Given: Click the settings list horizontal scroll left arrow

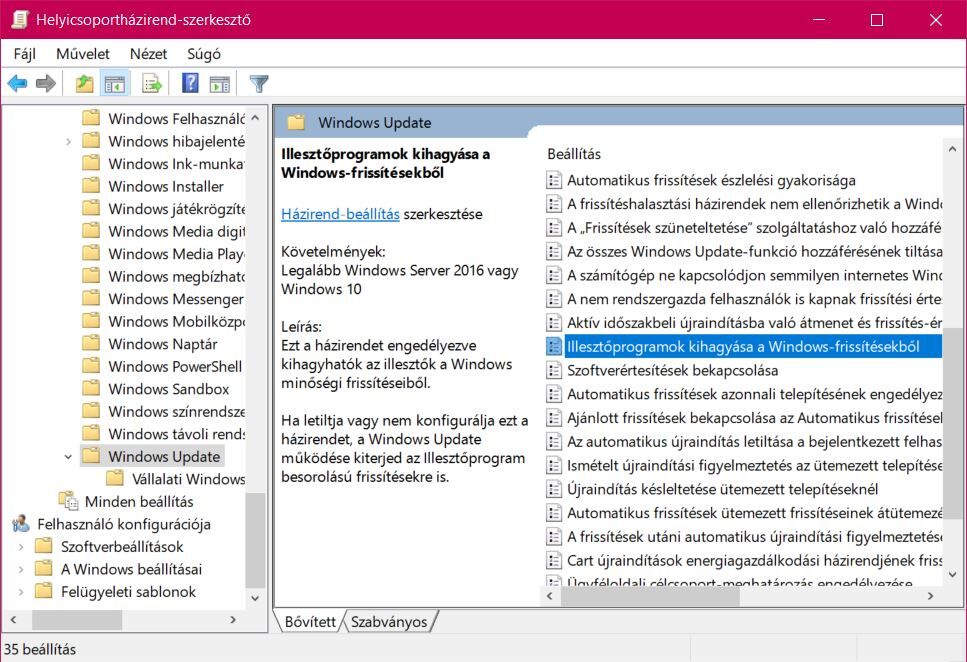Looking at the screenshot, I should point(550,596).
